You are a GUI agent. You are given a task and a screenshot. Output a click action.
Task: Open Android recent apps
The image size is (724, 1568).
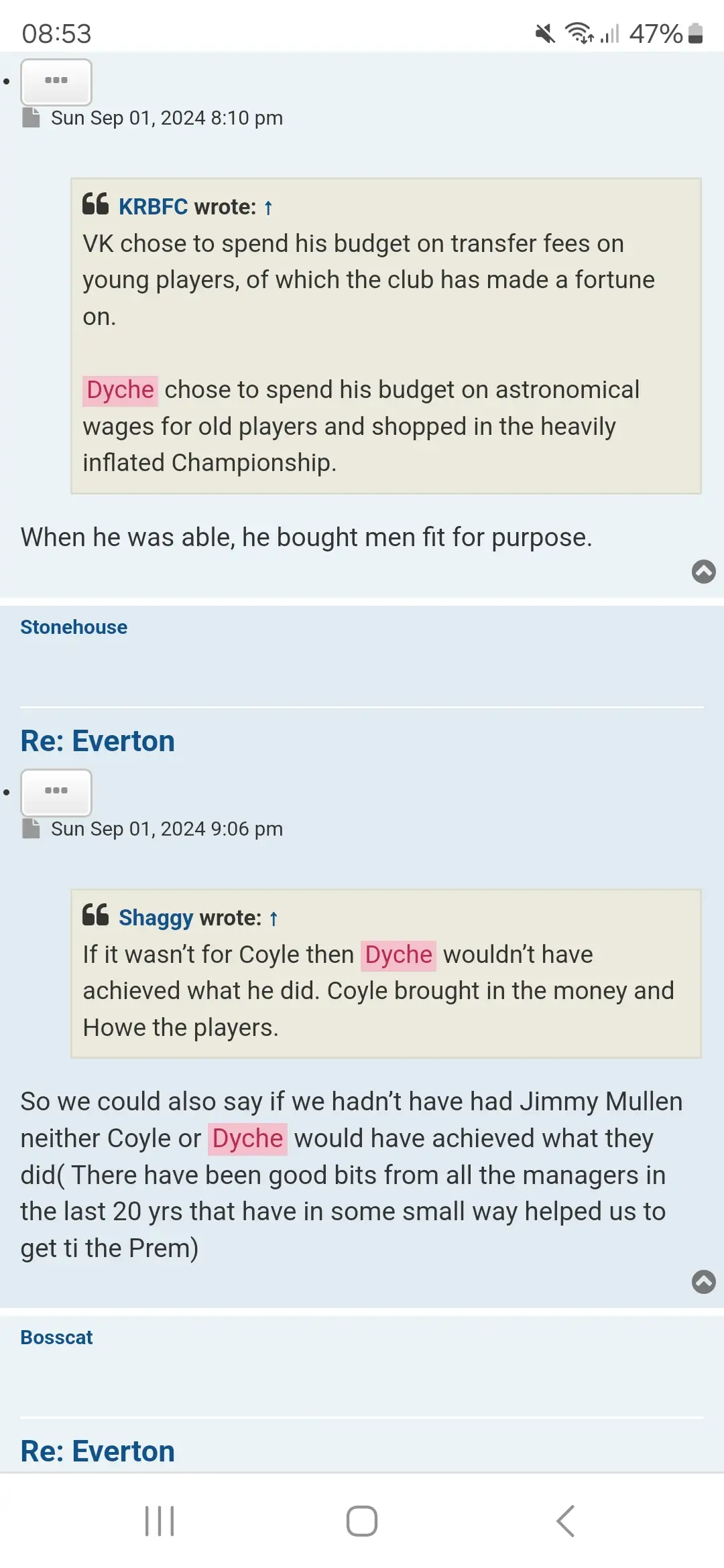click(x=160, y=1521)
